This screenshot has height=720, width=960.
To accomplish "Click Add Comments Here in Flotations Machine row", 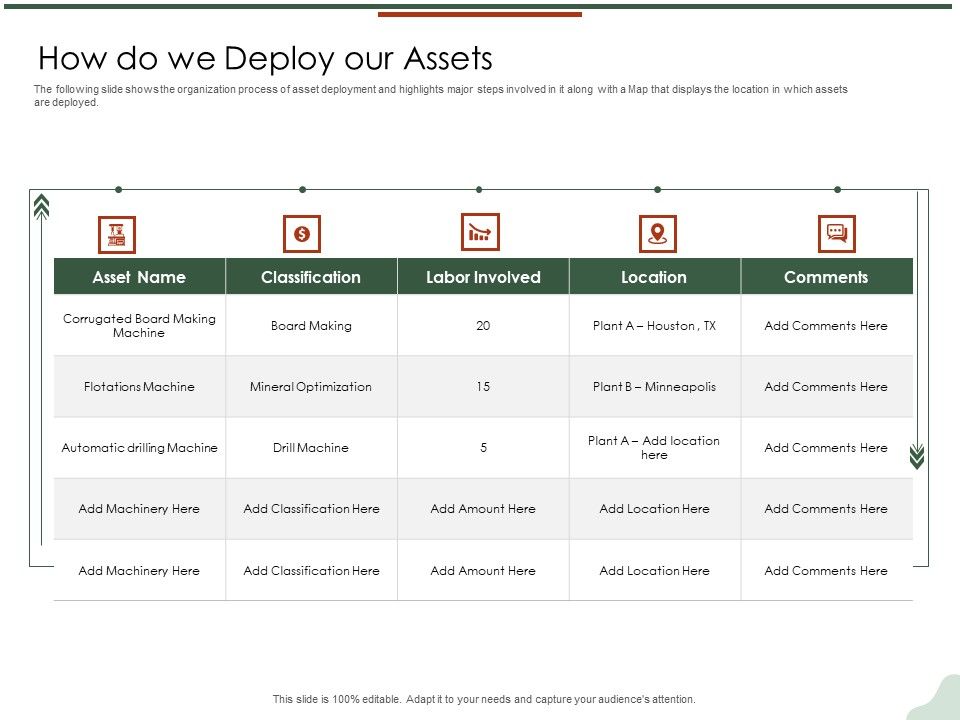I will tap(826, 386).
